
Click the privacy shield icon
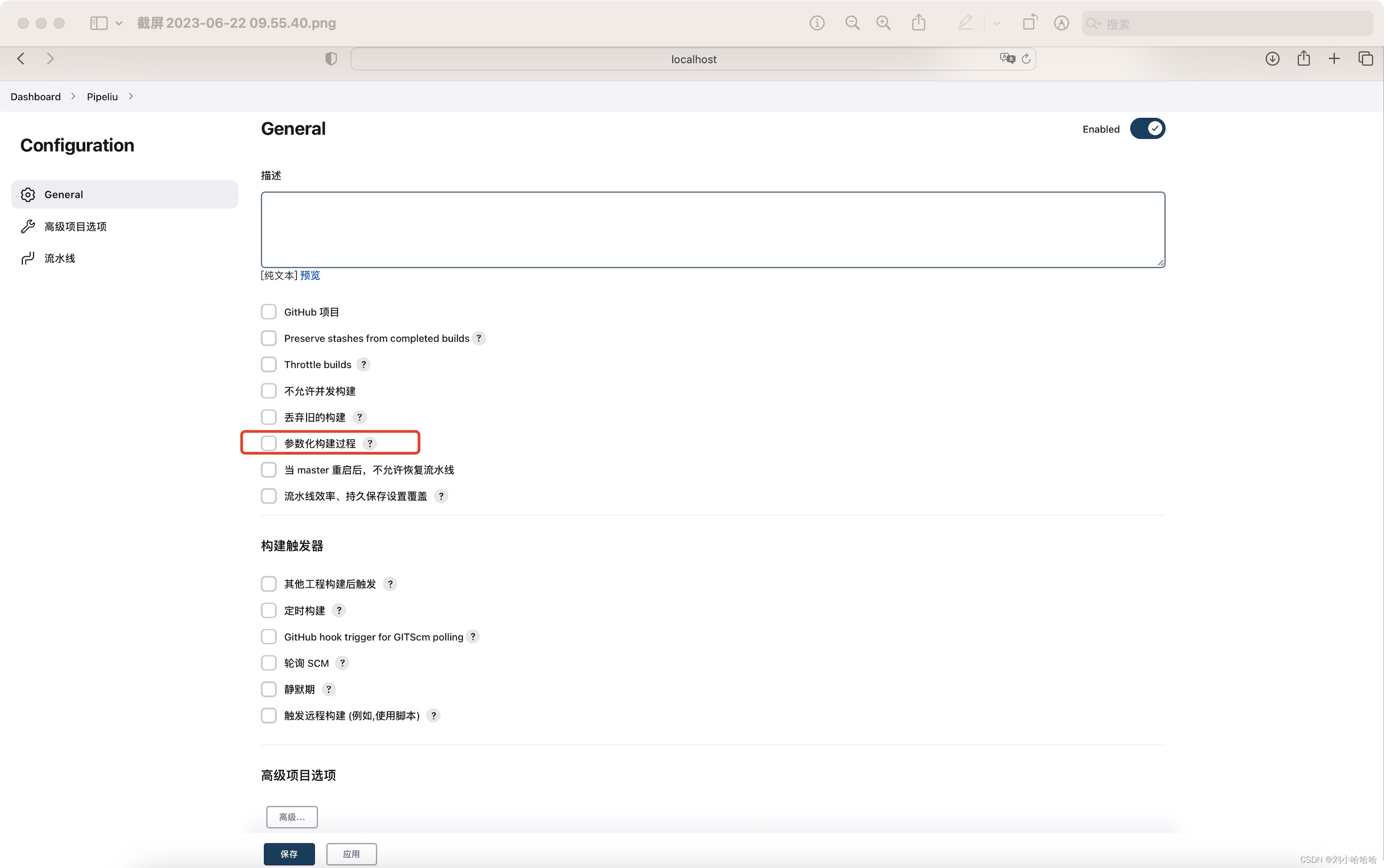coord(331,59)
